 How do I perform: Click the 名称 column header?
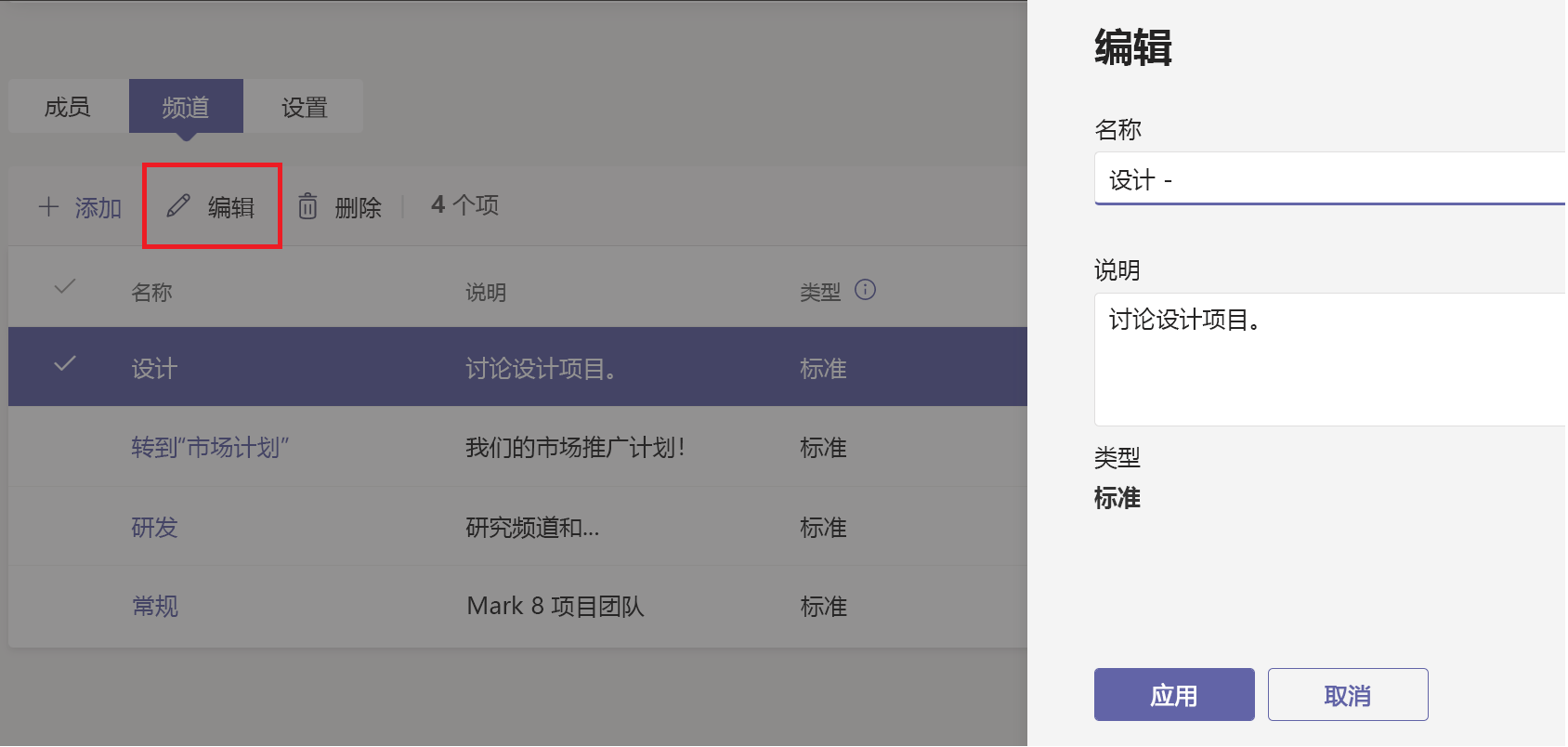pos(152,293)
